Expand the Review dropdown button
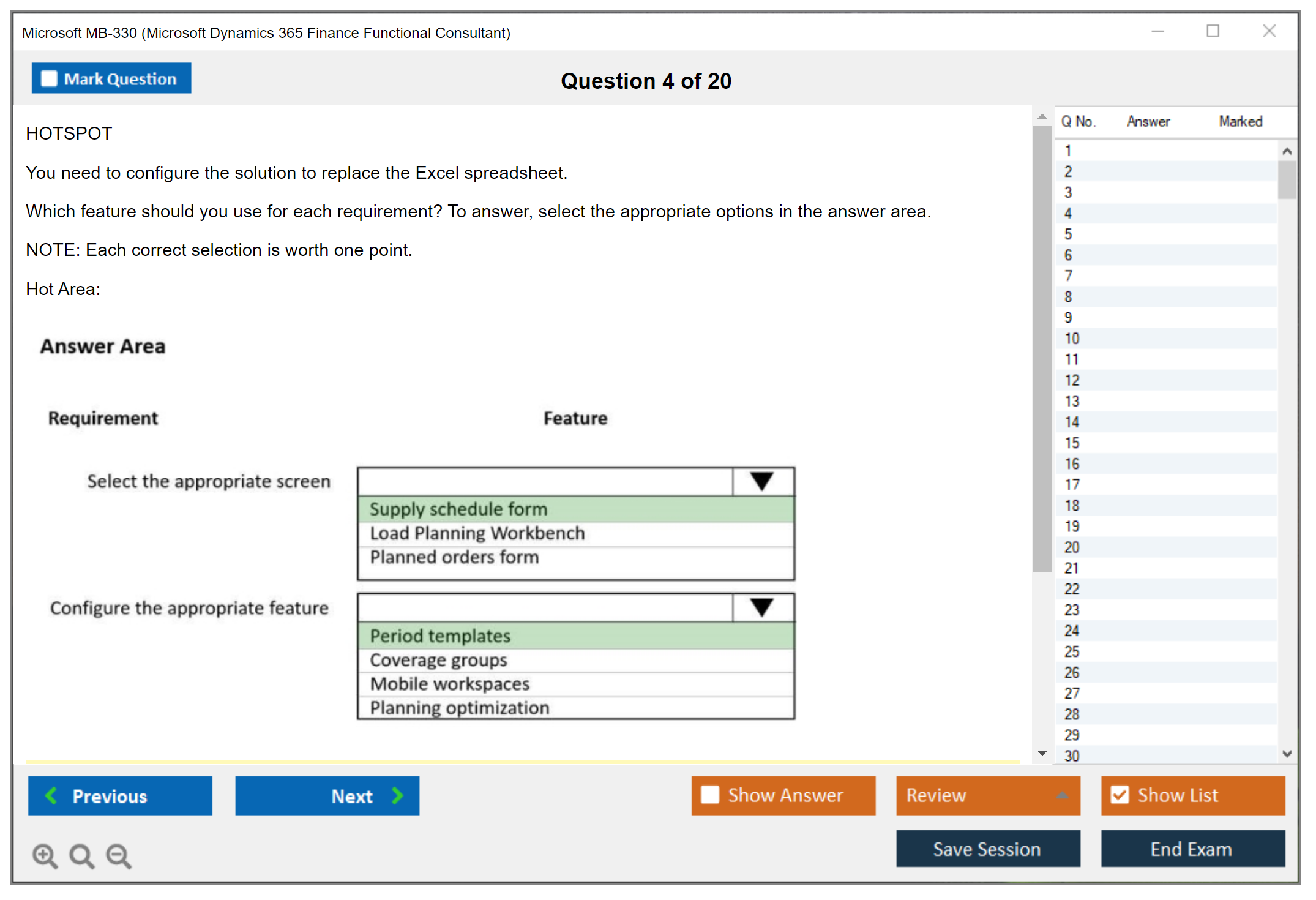Viewport: 1316px width, 900px height. 1062,795
